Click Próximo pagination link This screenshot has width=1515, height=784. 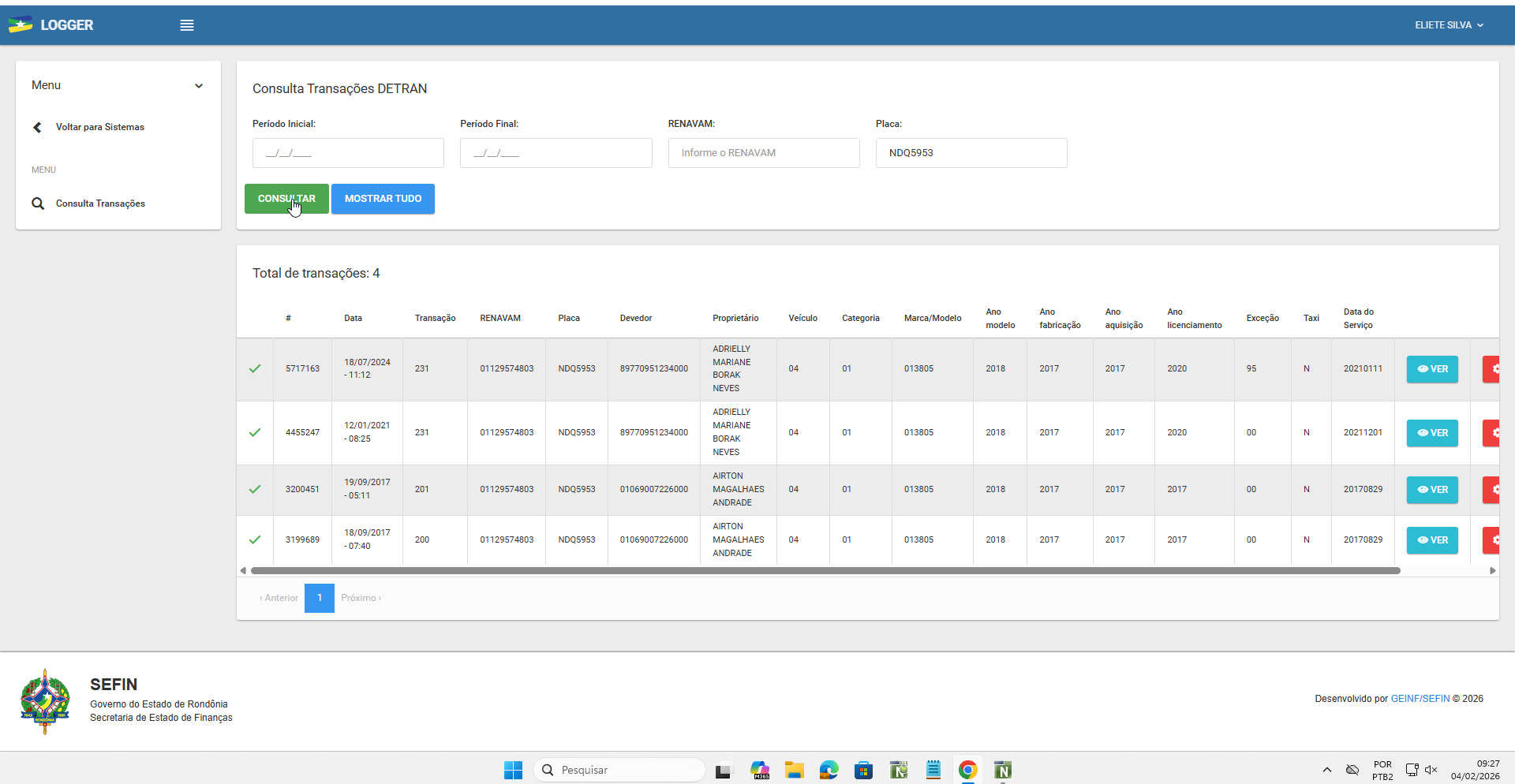[361, 598]
